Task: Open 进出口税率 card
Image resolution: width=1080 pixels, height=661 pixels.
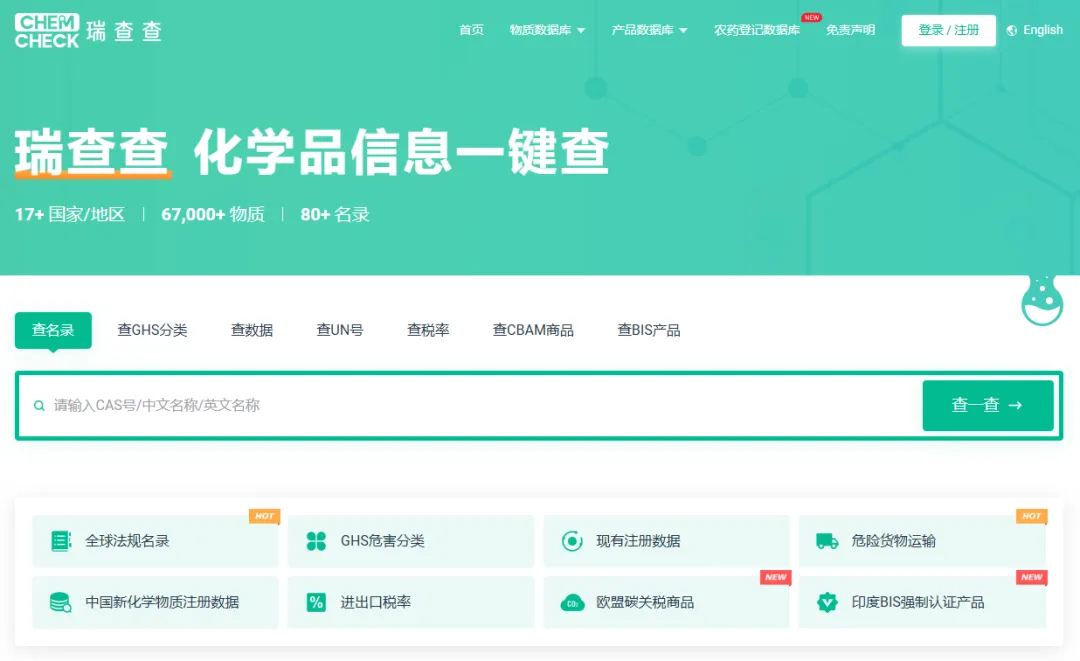Action: pos(411,602)
